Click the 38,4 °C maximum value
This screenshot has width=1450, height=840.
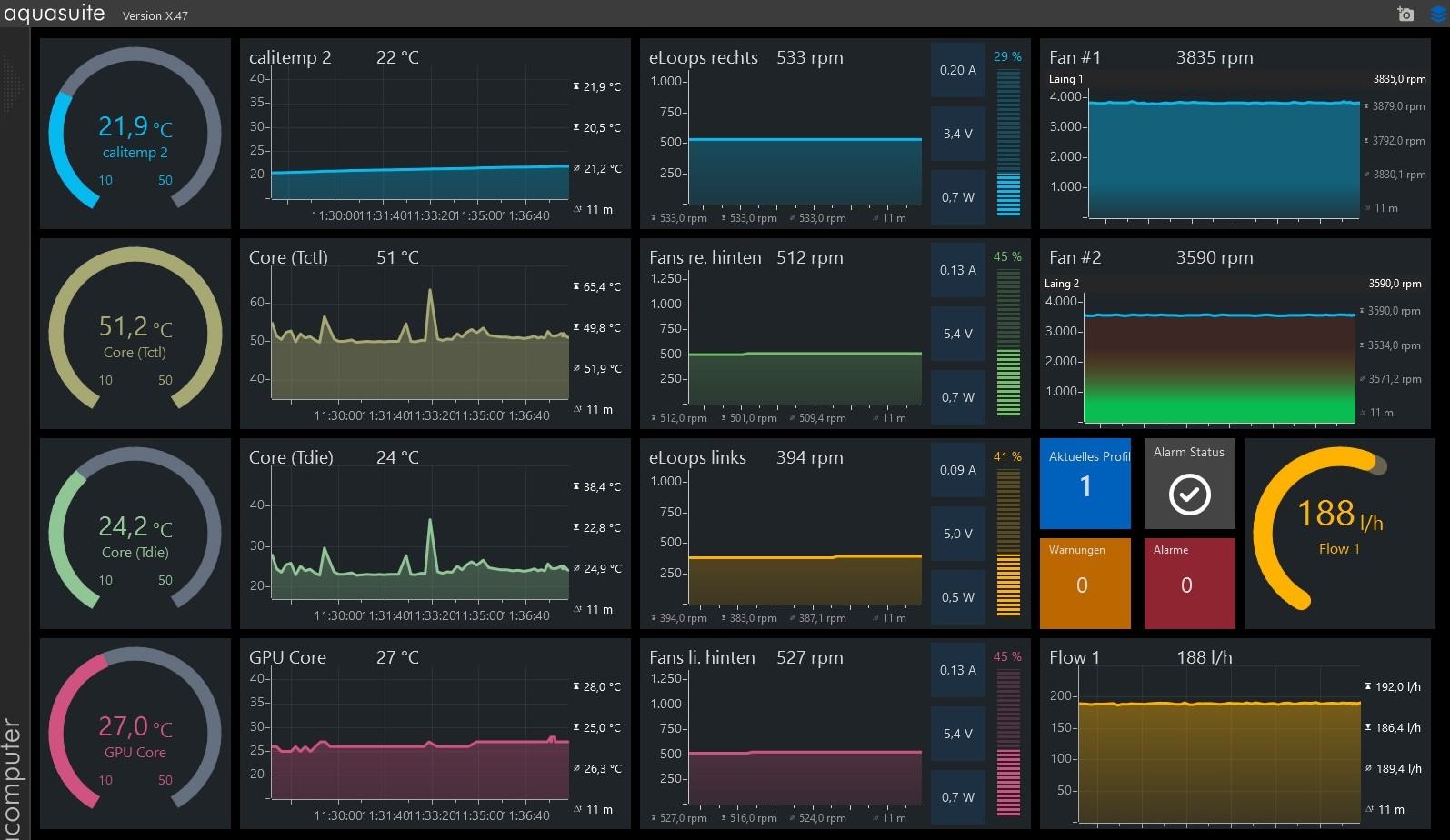pos(602,487)
